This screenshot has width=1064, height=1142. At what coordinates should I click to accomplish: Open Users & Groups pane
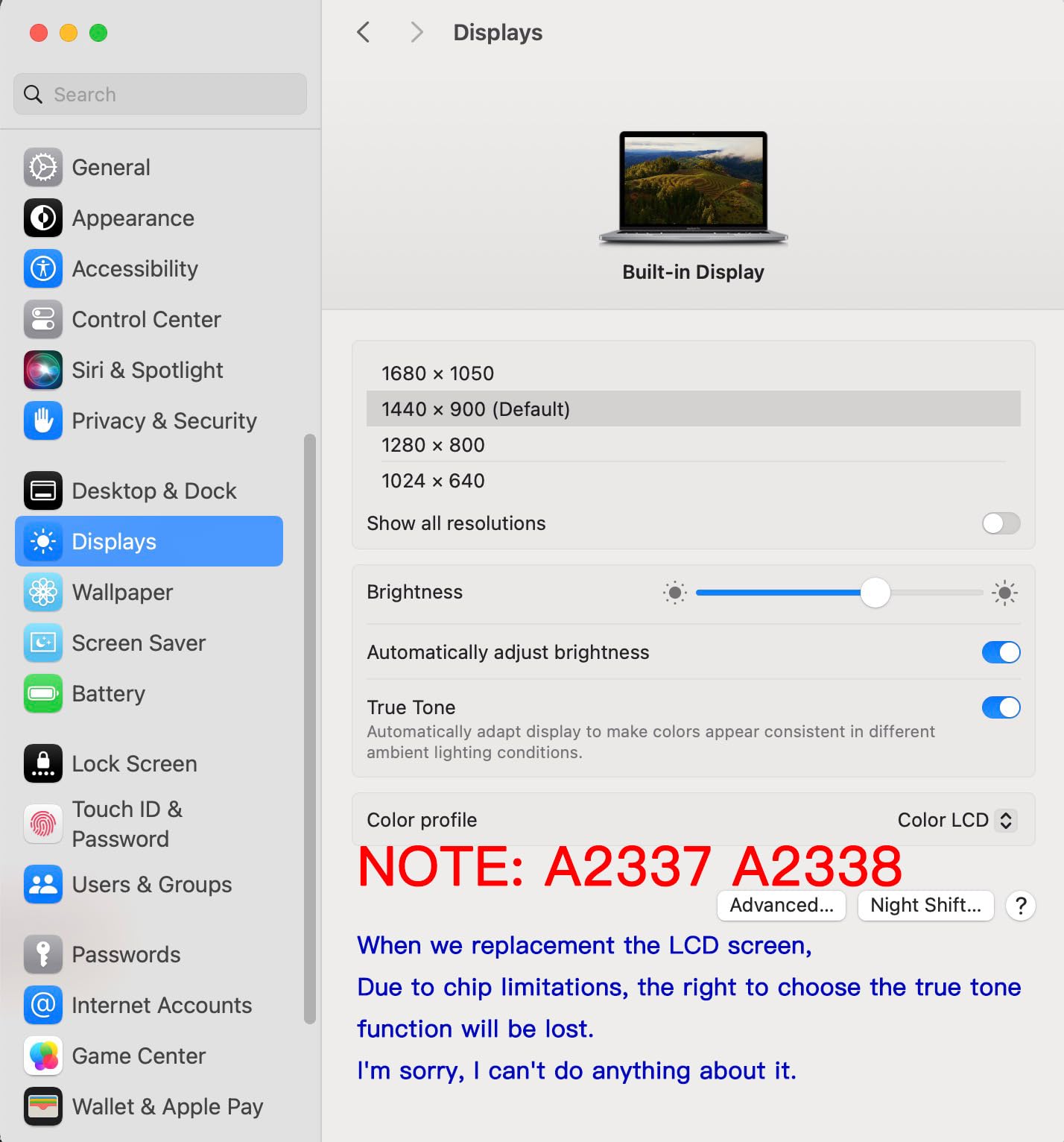152,884
